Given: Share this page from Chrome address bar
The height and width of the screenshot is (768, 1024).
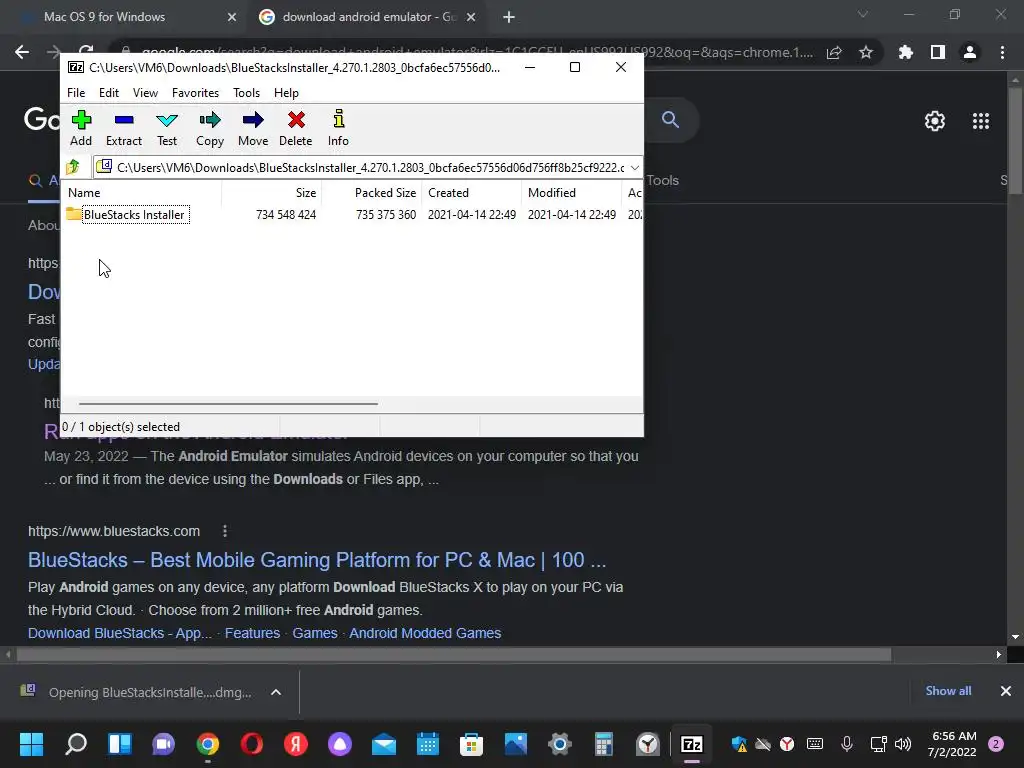Looking at the screenshot, I should click(834, 52).
